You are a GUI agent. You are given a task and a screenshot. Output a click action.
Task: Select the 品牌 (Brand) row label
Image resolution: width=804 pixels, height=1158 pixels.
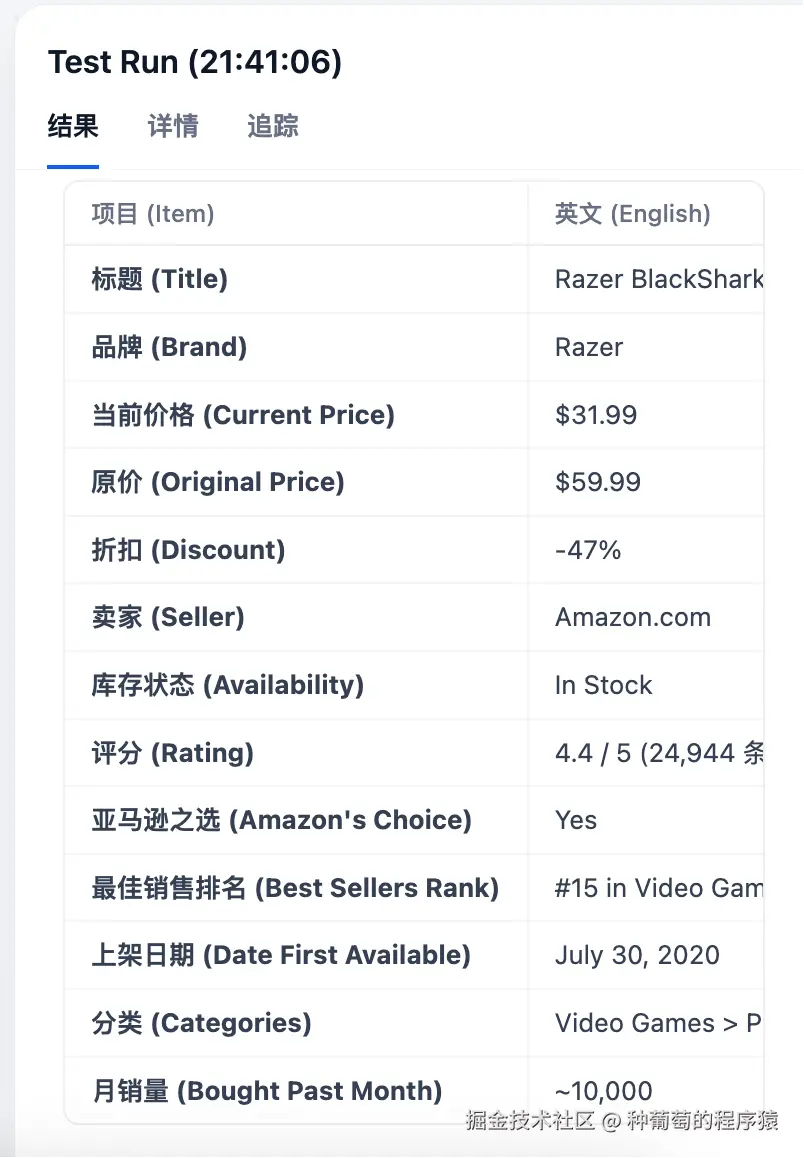pos(169,347)
